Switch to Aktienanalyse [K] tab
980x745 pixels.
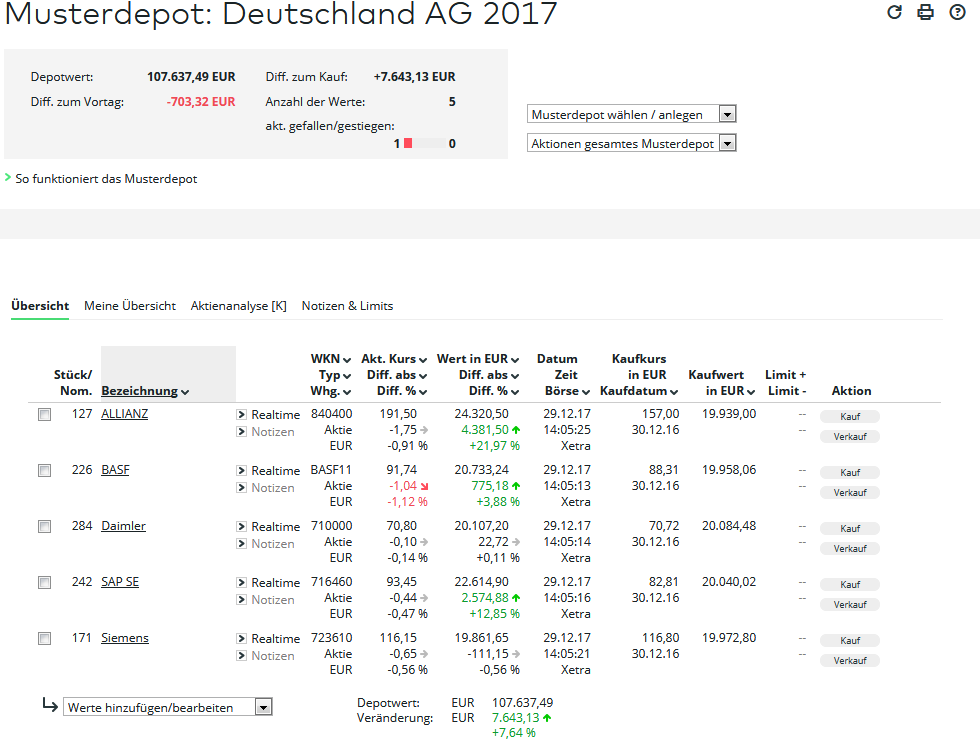239,306
